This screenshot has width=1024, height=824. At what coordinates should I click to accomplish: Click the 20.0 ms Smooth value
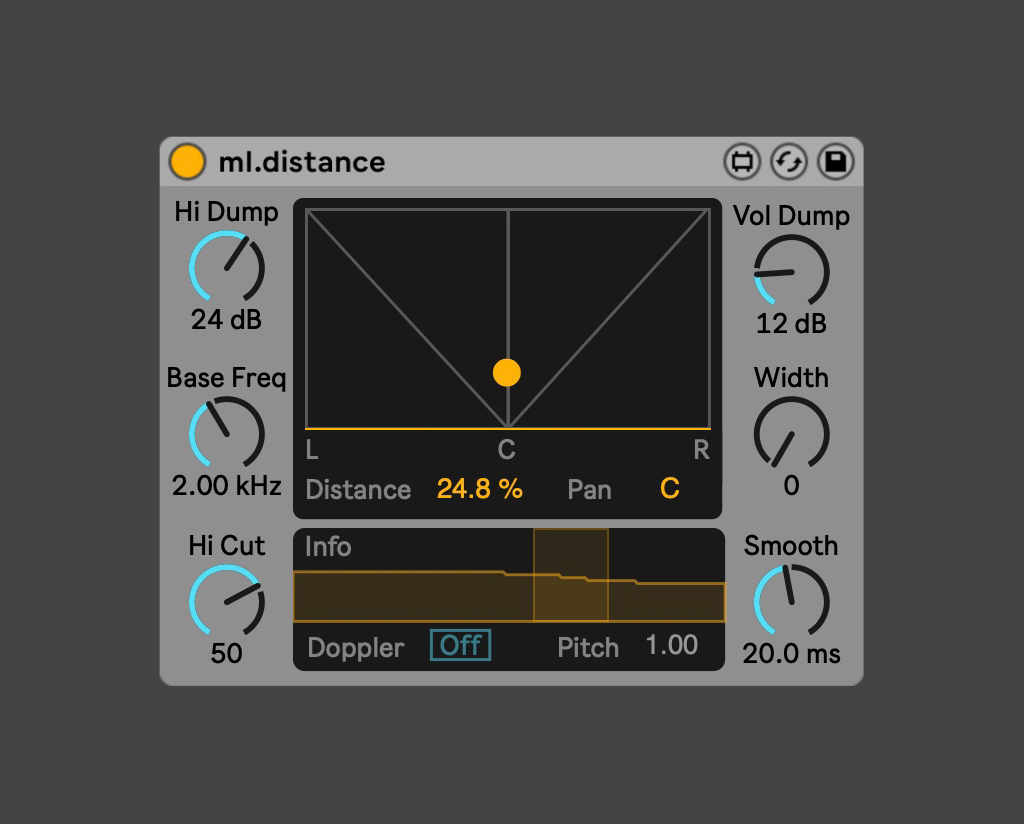791,654
